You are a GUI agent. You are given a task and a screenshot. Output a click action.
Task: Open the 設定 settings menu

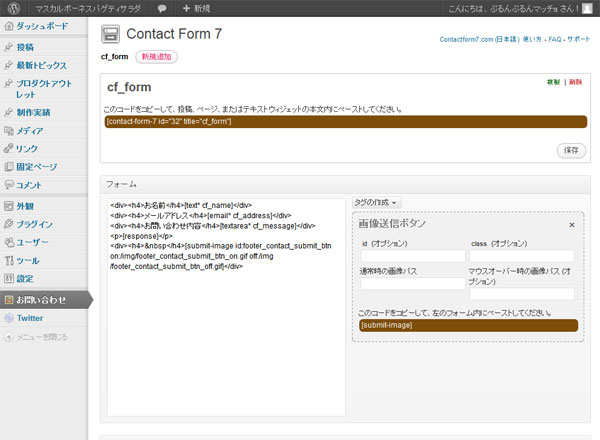pyautogui.click(x=25, y=278)
